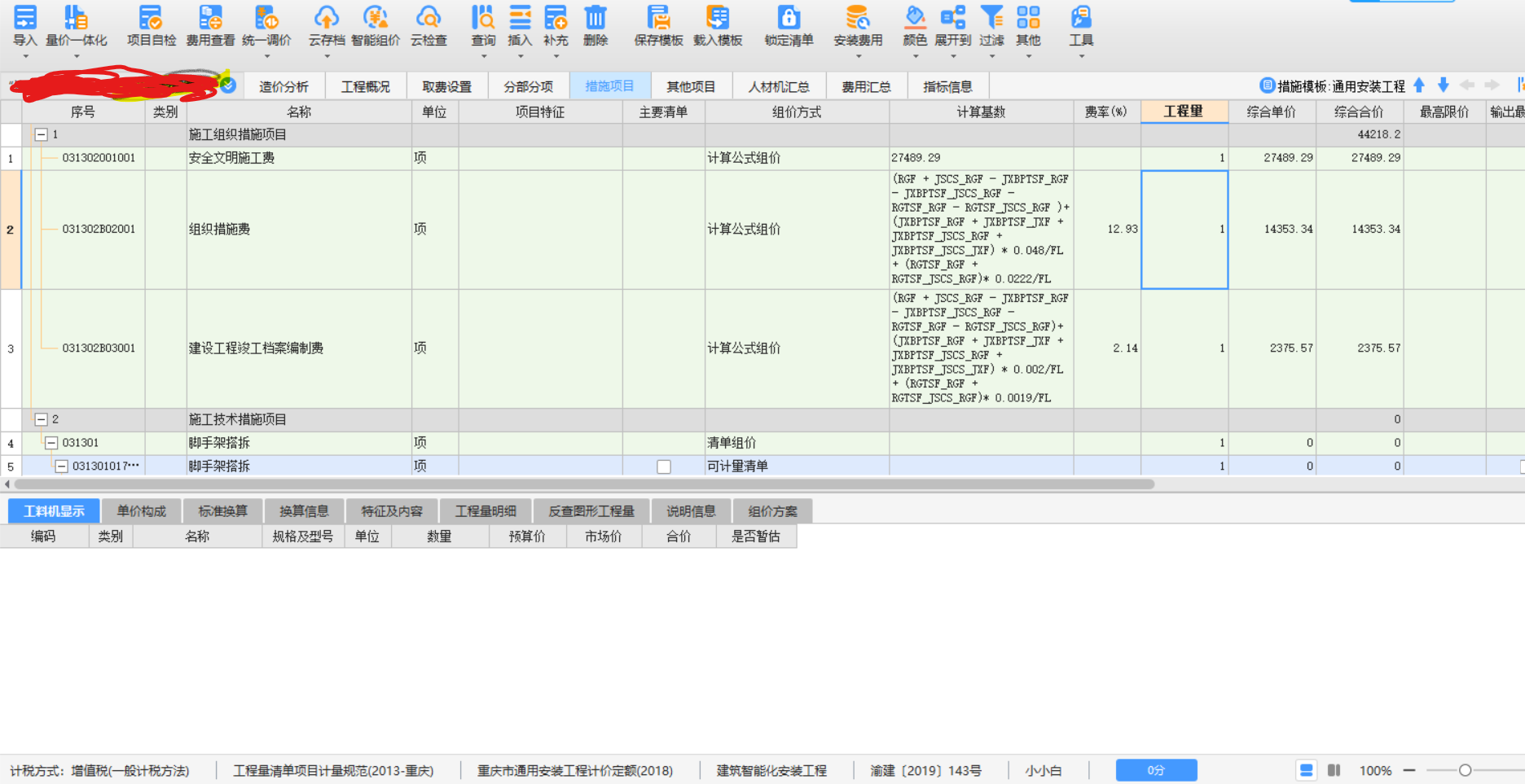Click the 颜色 color icon

point(915,18)
